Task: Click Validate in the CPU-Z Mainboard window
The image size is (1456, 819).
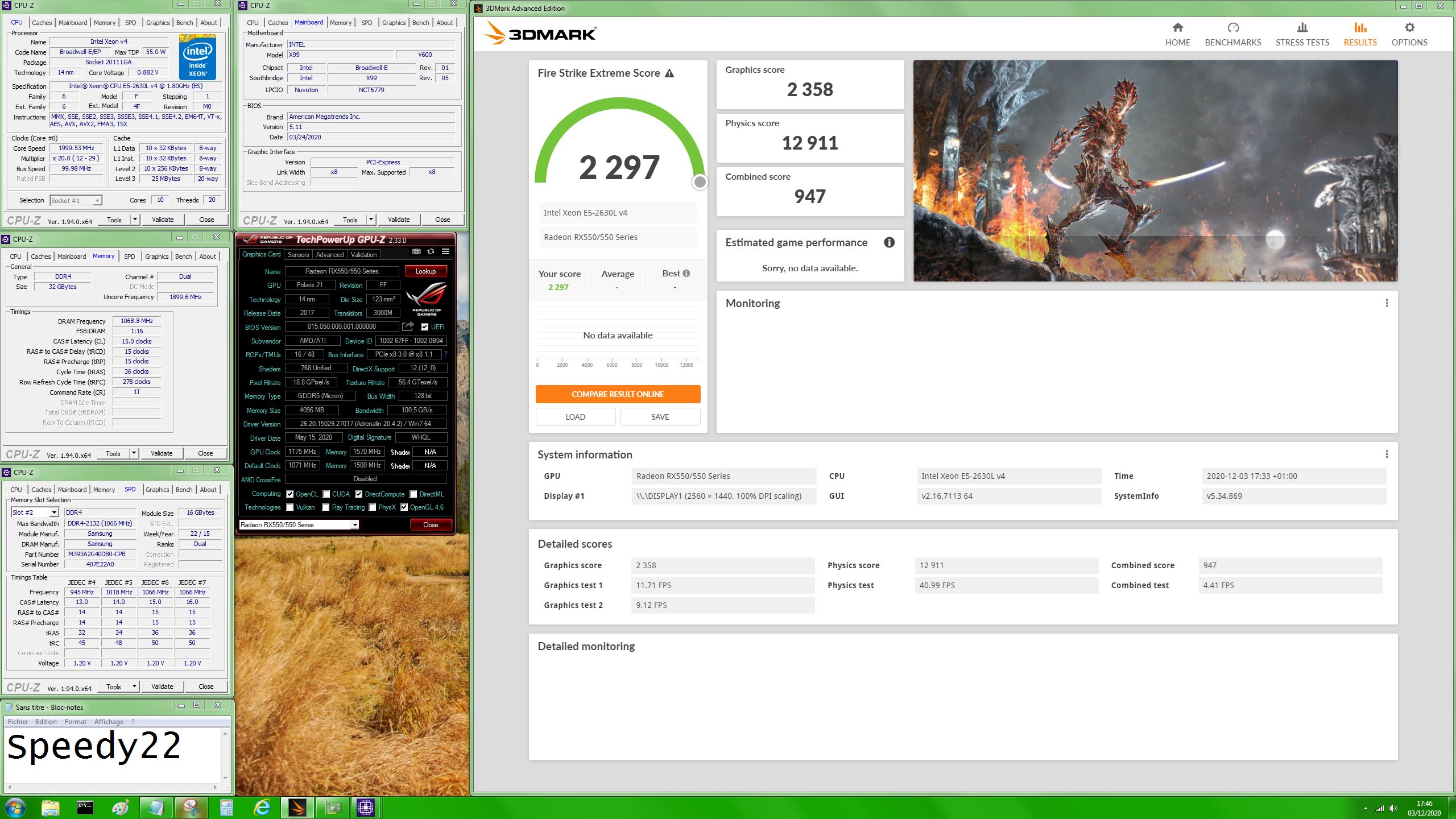Action: [398, 220]
